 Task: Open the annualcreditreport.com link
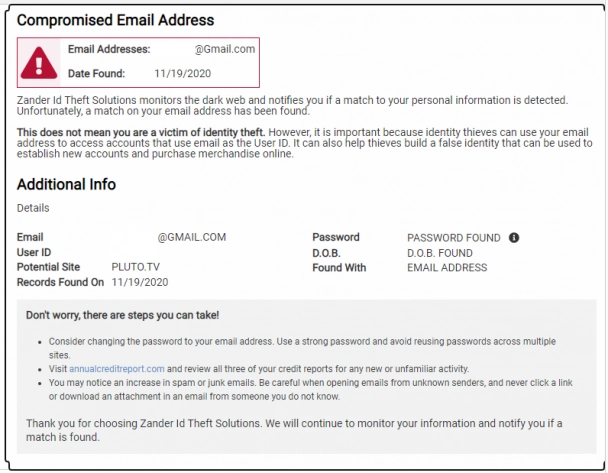click(x=117, y=369)
